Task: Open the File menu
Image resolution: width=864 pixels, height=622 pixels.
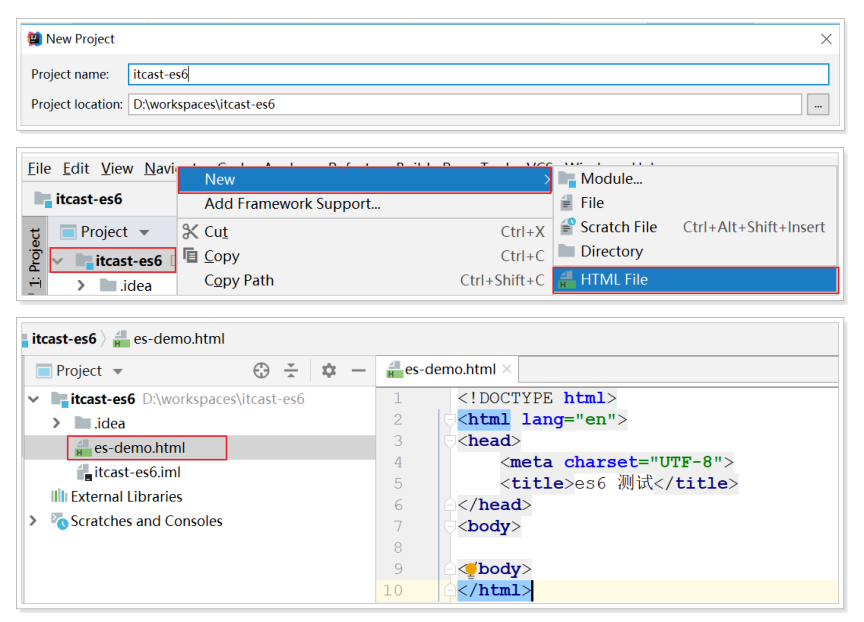Action: 39,169
